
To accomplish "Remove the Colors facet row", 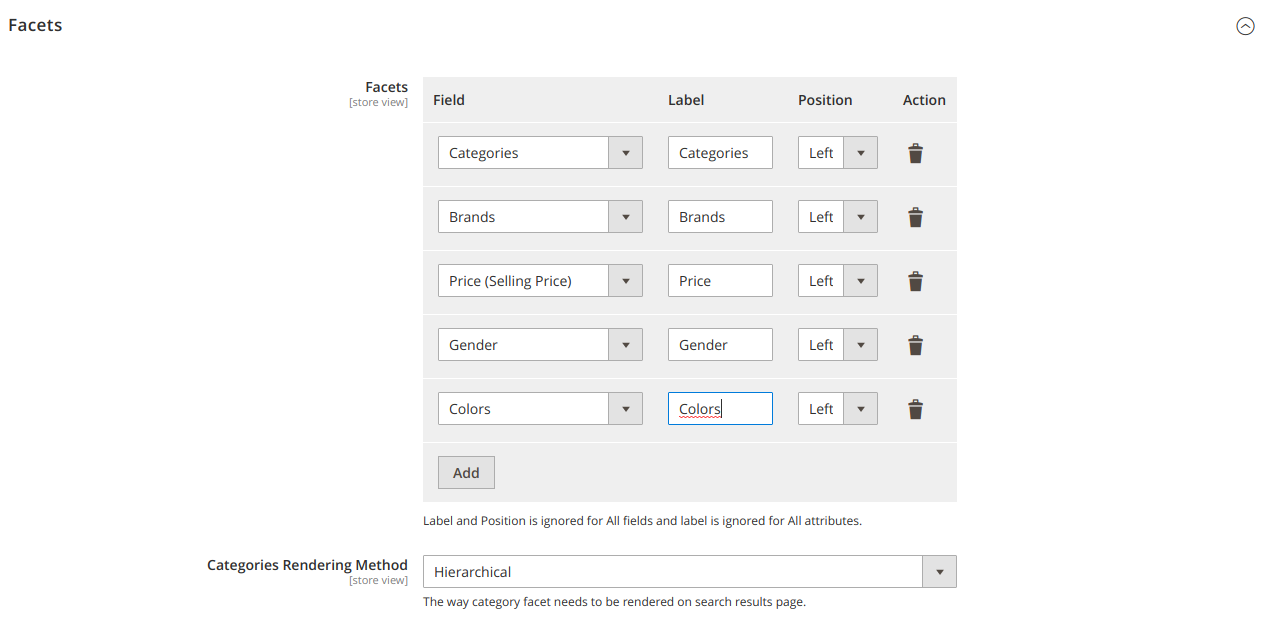I will 915,408.
